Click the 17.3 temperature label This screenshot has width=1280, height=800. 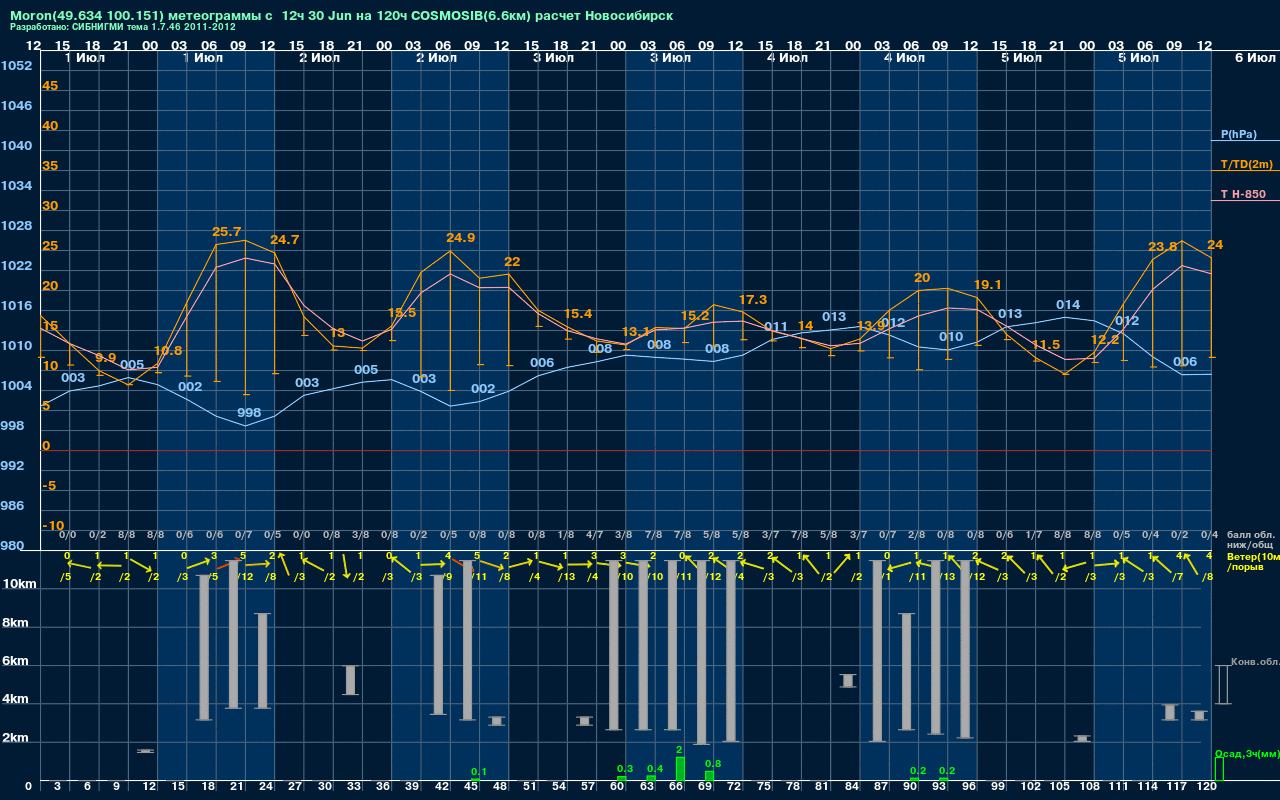tap(753, 300)
